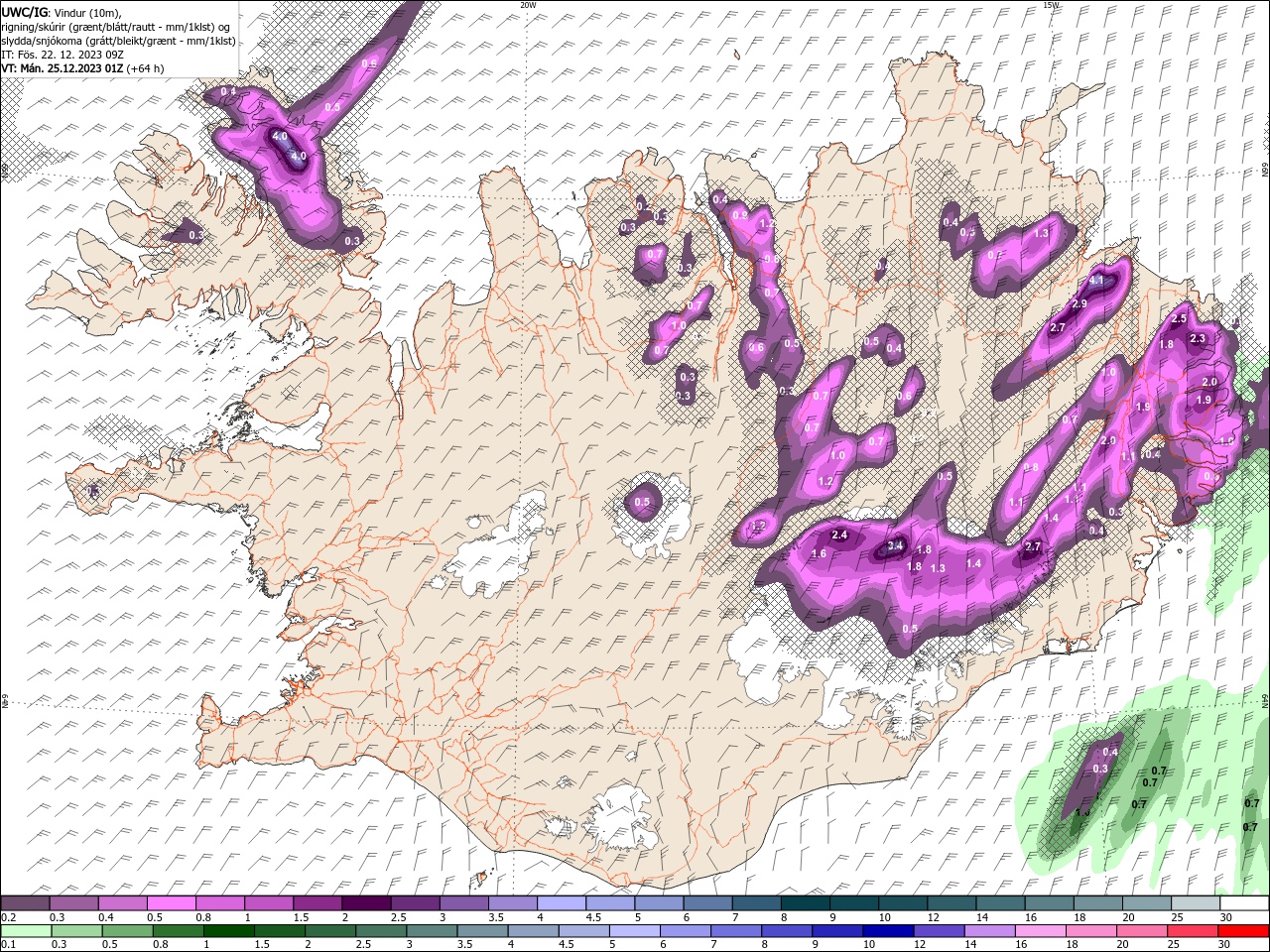Select the light pink 16–18 rain legend swatch
The image size is (1270, 952).
(x=1041, y=930)
